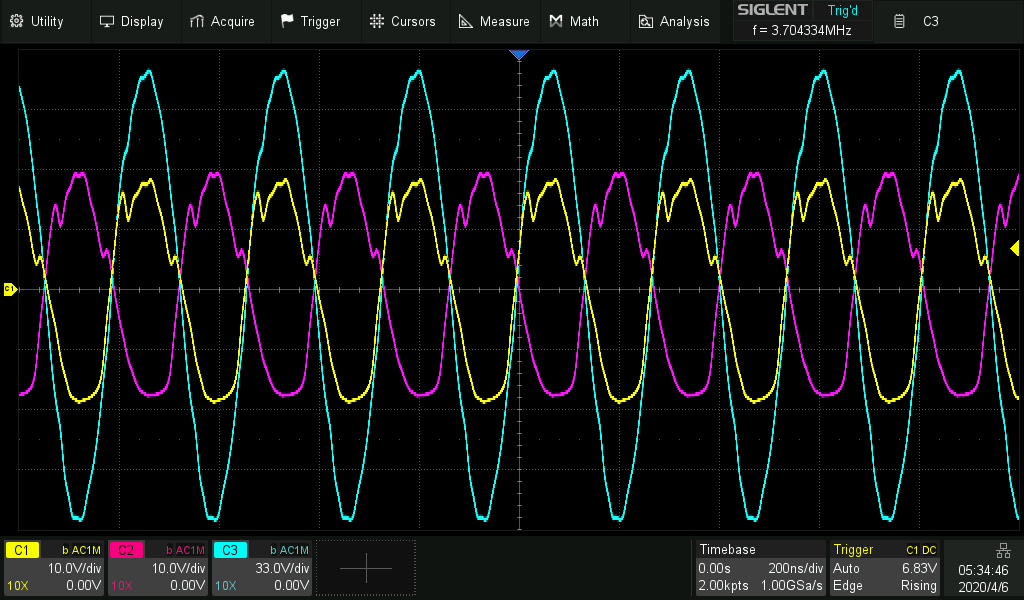Click the Math M icon
The width and height of the screenshot is (1024, 600).
[556, 22]
